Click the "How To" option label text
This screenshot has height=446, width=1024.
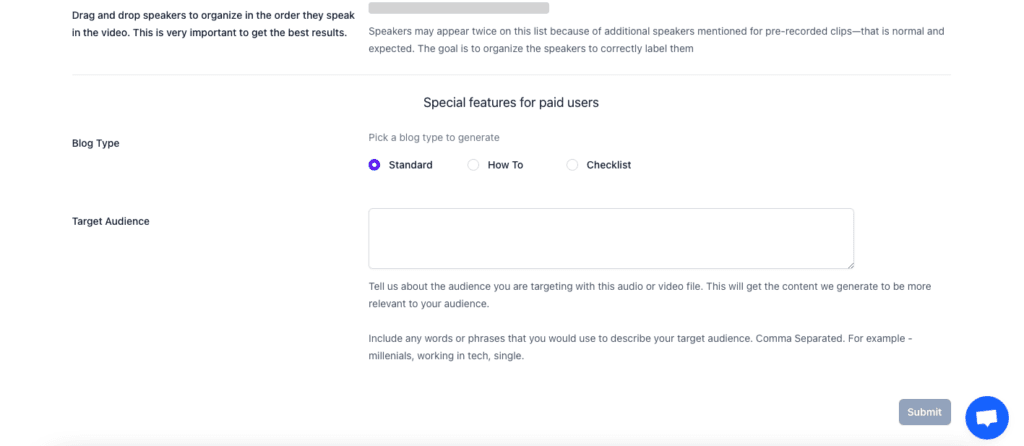(505, 165)
